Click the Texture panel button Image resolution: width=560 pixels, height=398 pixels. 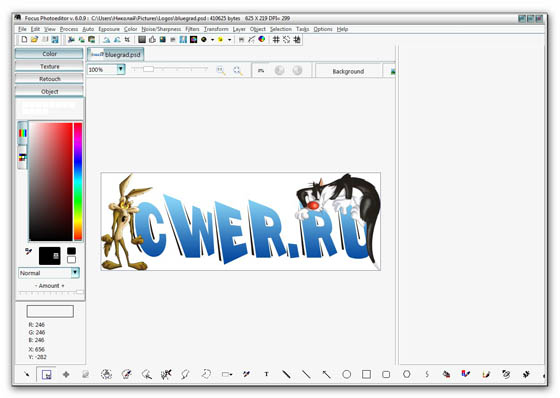(x=49, y=66)
